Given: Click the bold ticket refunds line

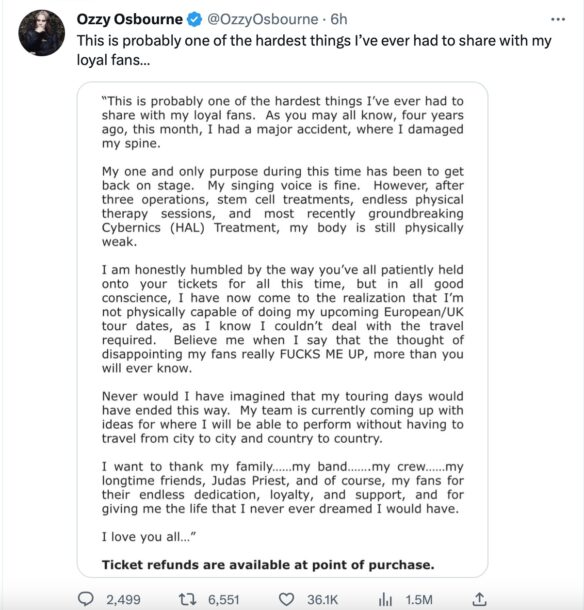Looking at the screenshot, I should tap(268, 564).
